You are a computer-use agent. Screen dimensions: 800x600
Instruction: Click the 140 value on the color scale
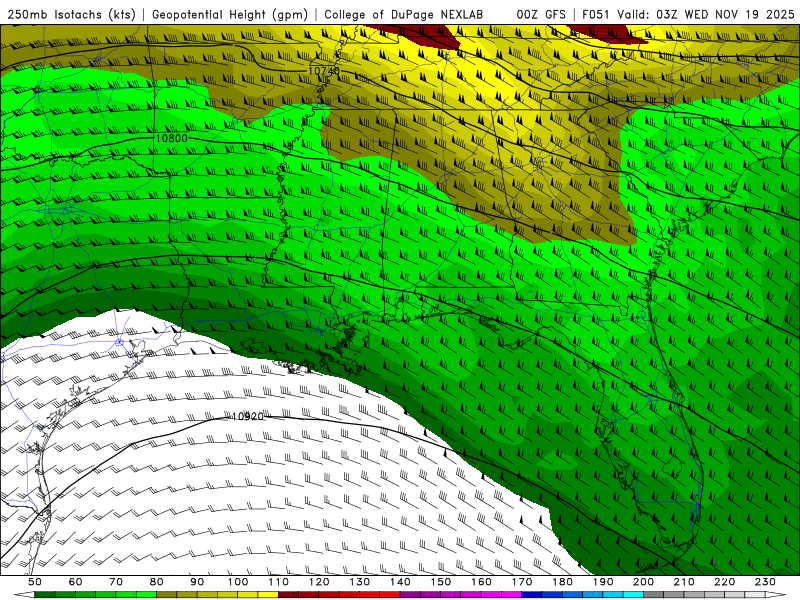coord(400,582)
